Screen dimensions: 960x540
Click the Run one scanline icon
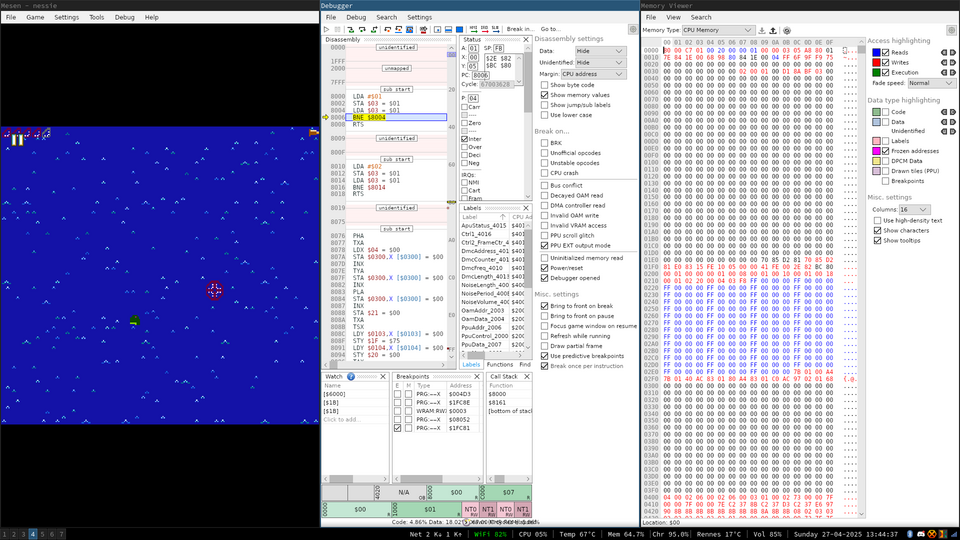[x=448, y=29]
